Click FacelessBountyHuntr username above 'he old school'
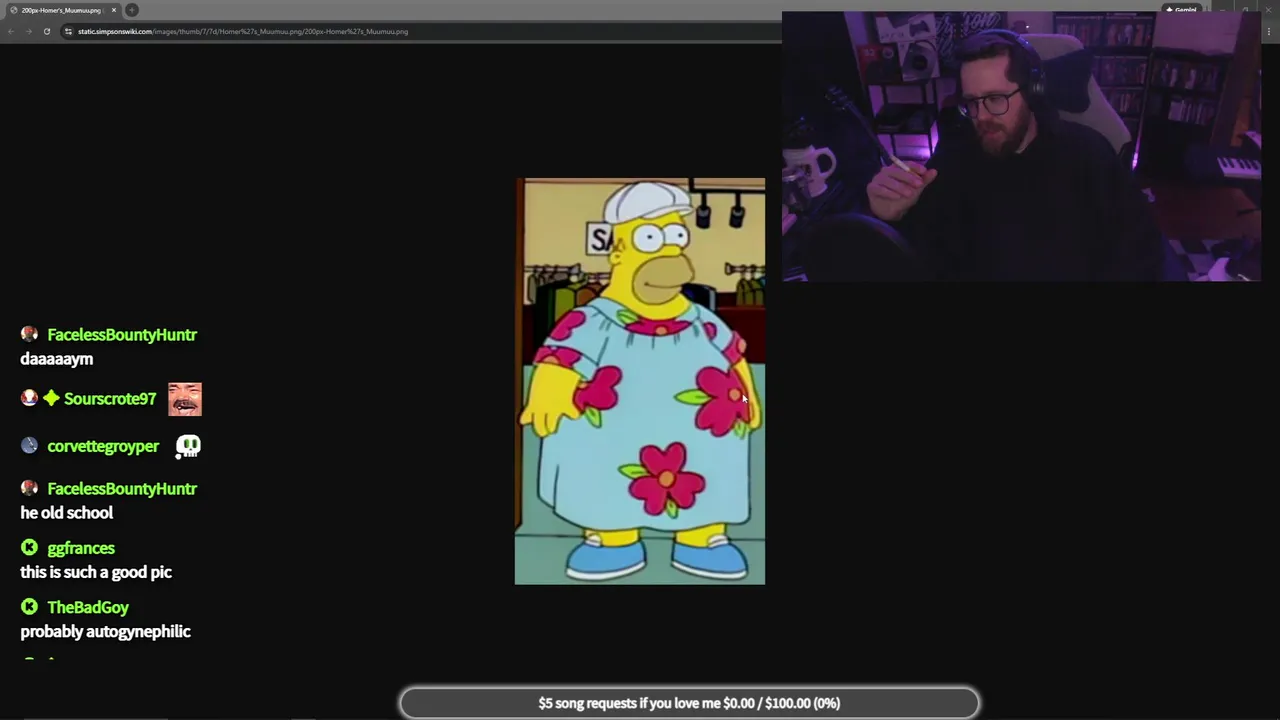Image resolution: width=1280 pixels, height=720 pixels. point(122,489)
